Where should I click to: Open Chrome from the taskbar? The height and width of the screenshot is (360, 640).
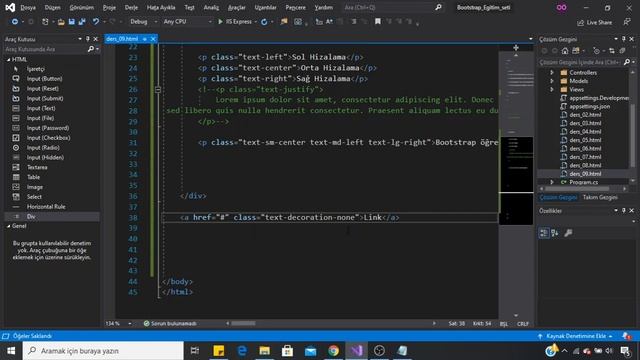[333, 351]
